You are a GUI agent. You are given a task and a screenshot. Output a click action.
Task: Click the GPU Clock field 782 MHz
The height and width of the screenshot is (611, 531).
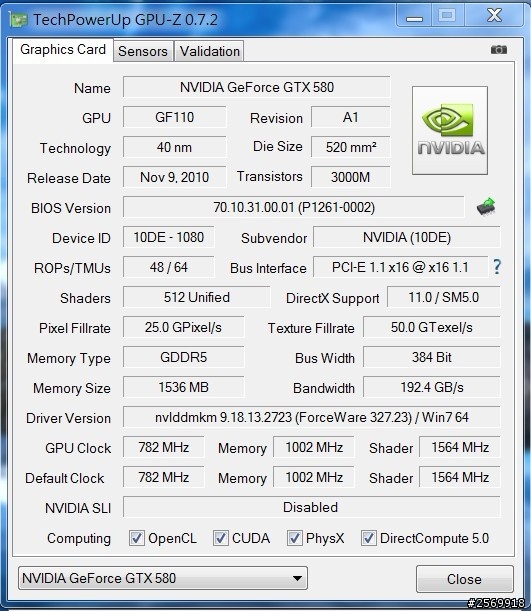(x=164, y=447)
